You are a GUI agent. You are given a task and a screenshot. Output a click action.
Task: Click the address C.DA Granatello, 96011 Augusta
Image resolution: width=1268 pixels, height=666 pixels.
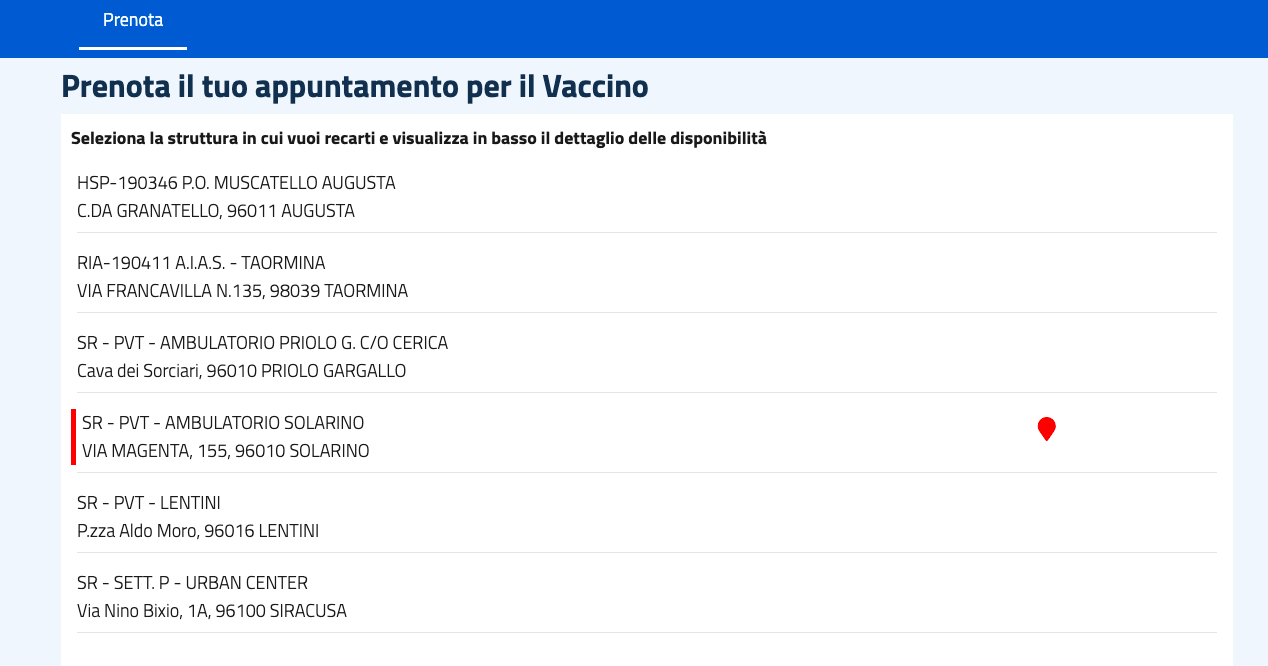[x=216, y=210]
